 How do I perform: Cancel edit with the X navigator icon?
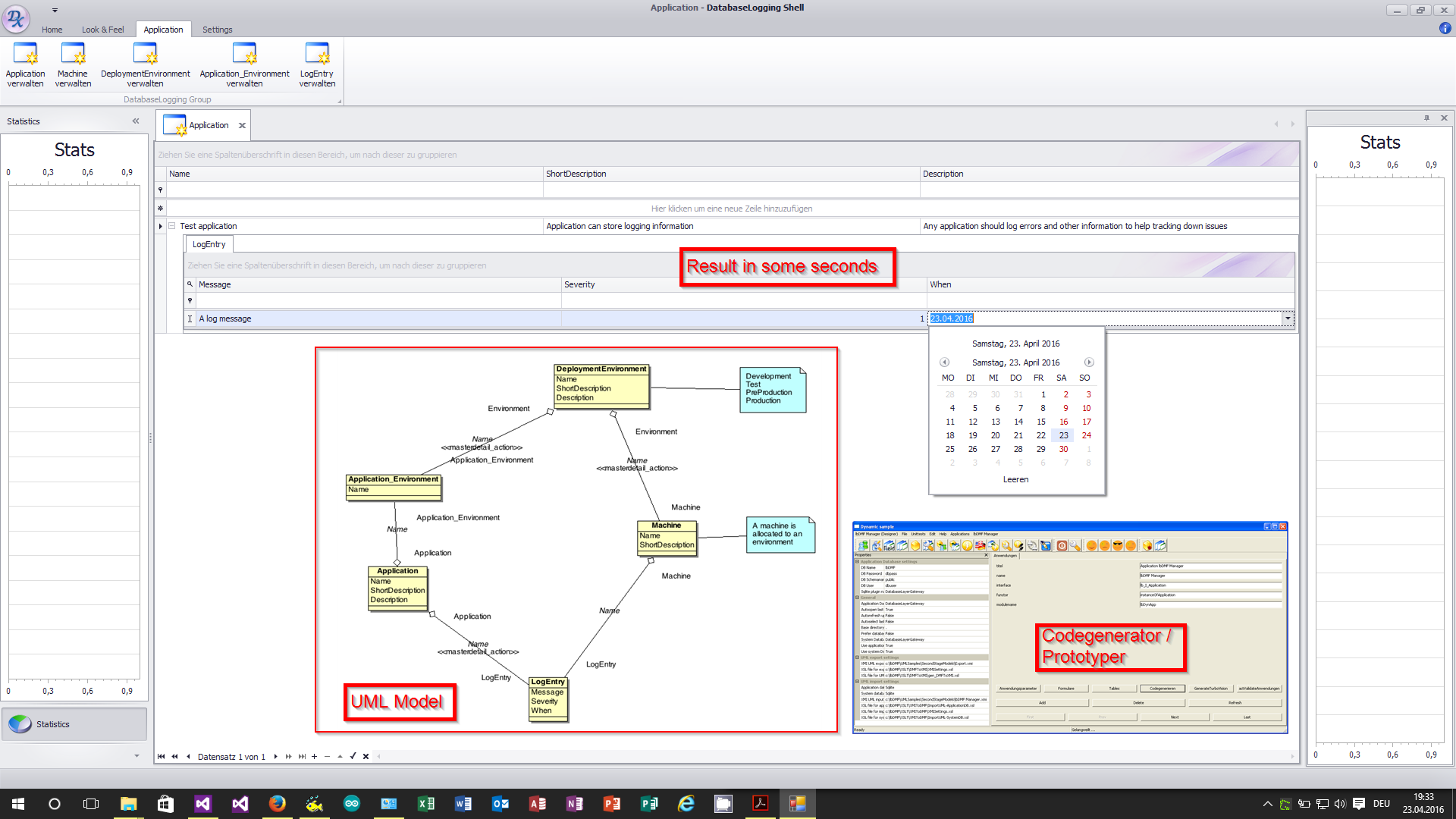366,756
